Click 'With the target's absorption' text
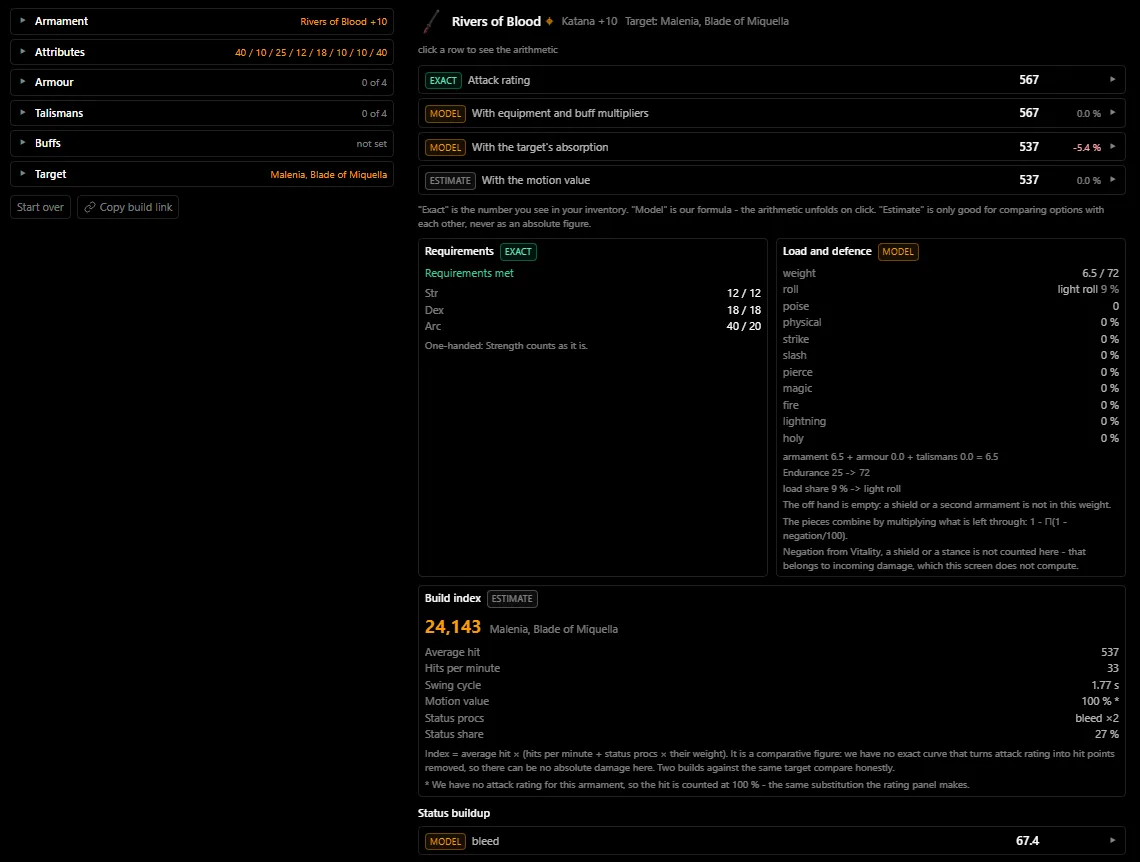 pos(540,147)
